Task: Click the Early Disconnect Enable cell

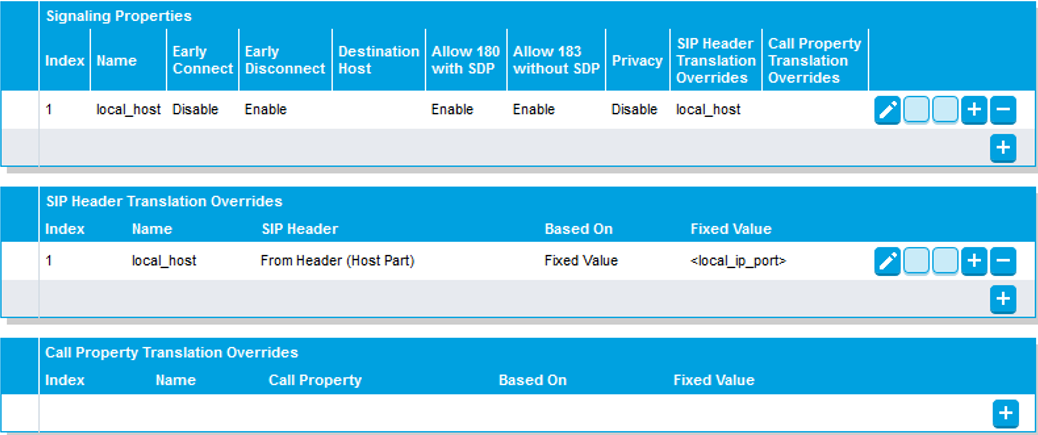Action: 266,110
